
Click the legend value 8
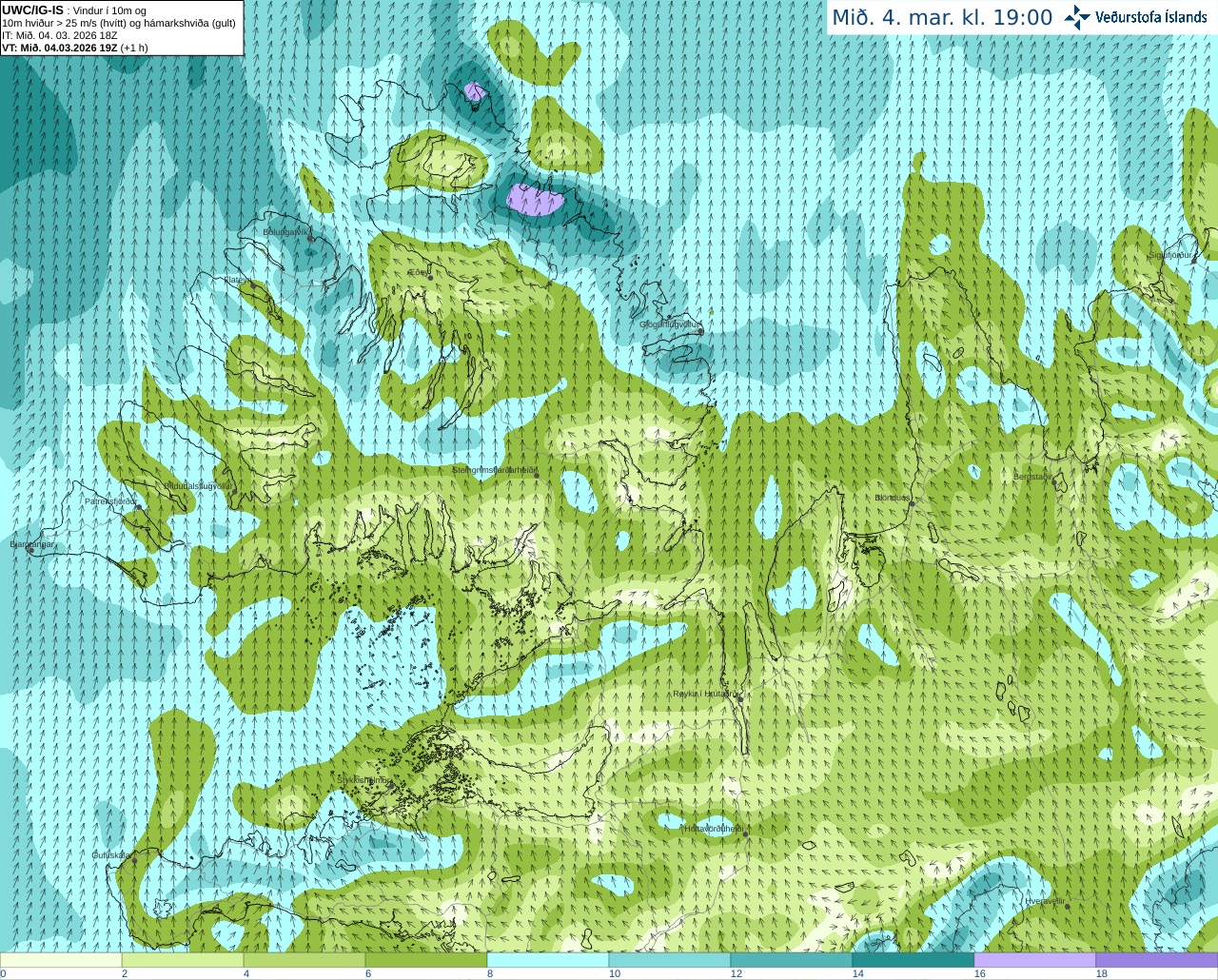pyautogui.click(x=489, y=973)
